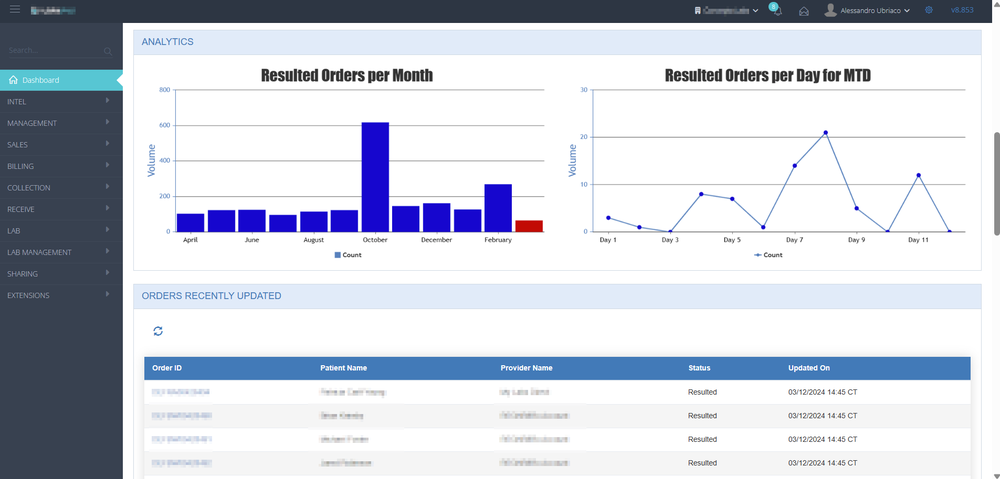Click the magnifier icon in sidebar search
This screenshot has height=479, width=1000.
click(x=108, y=51)
